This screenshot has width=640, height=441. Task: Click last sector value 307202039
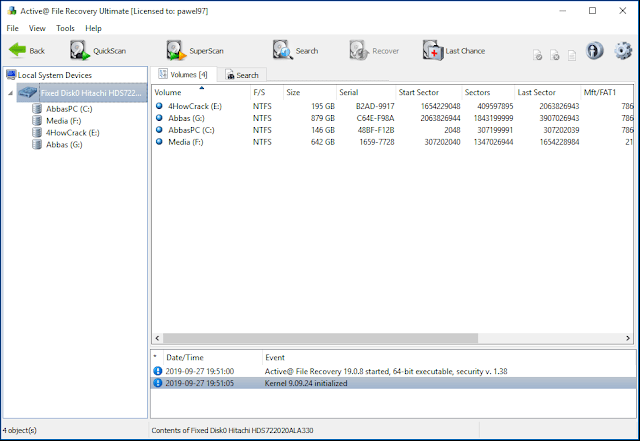click(561, 130)
